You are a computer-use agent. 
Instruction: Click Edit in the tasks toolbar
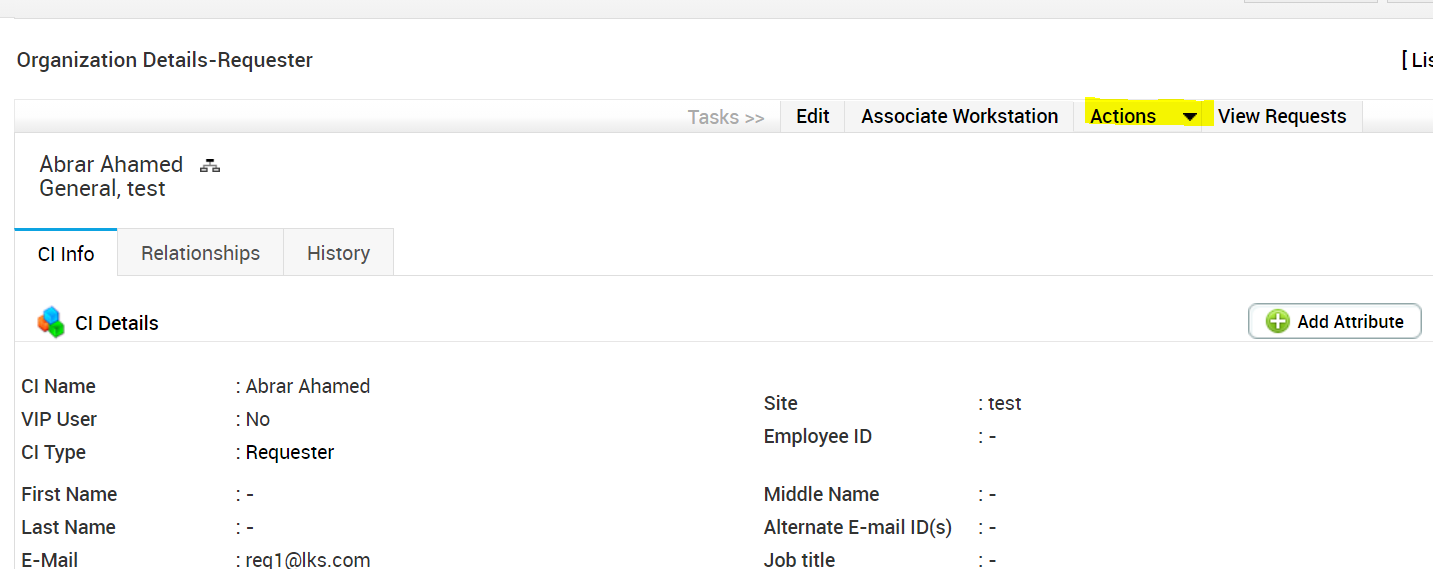[812, 117]
